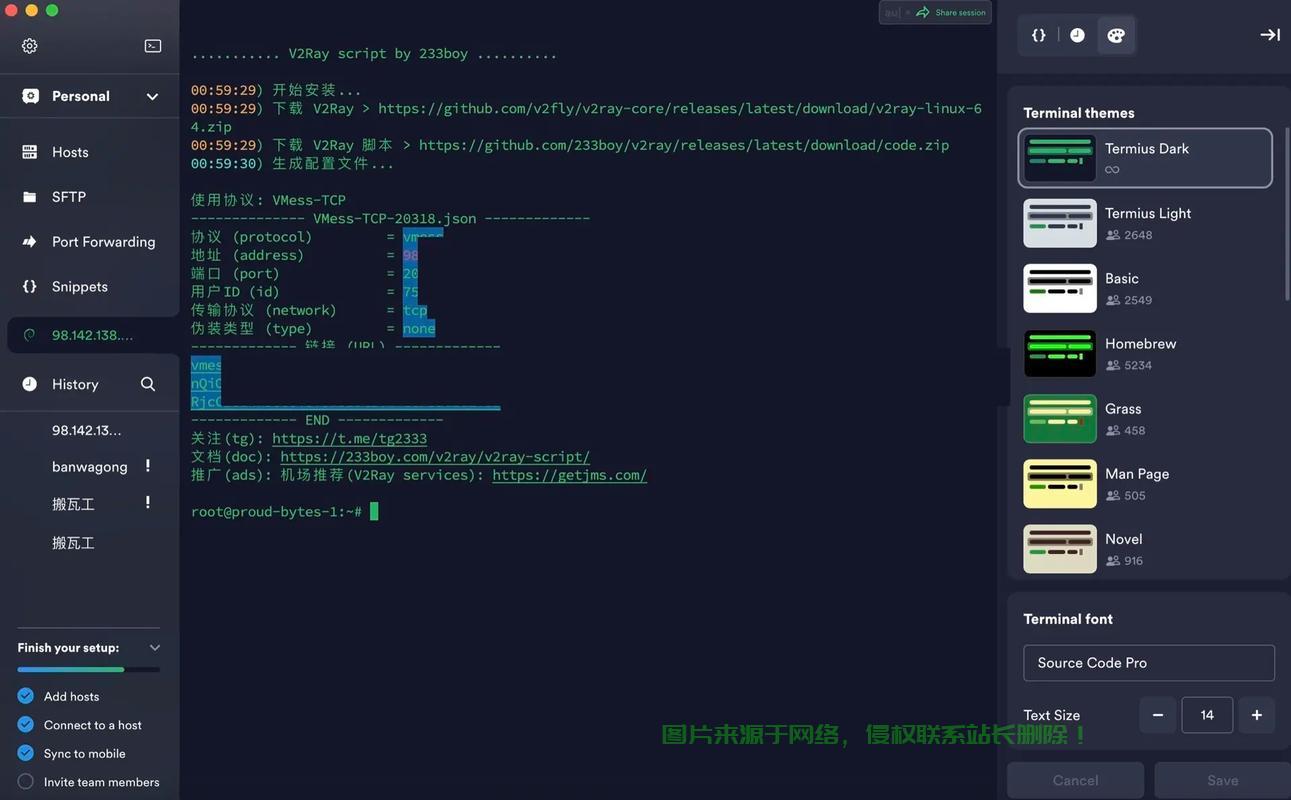Select Novel theme
This screenshot has height=800, width=1291.
point(1145,548)
